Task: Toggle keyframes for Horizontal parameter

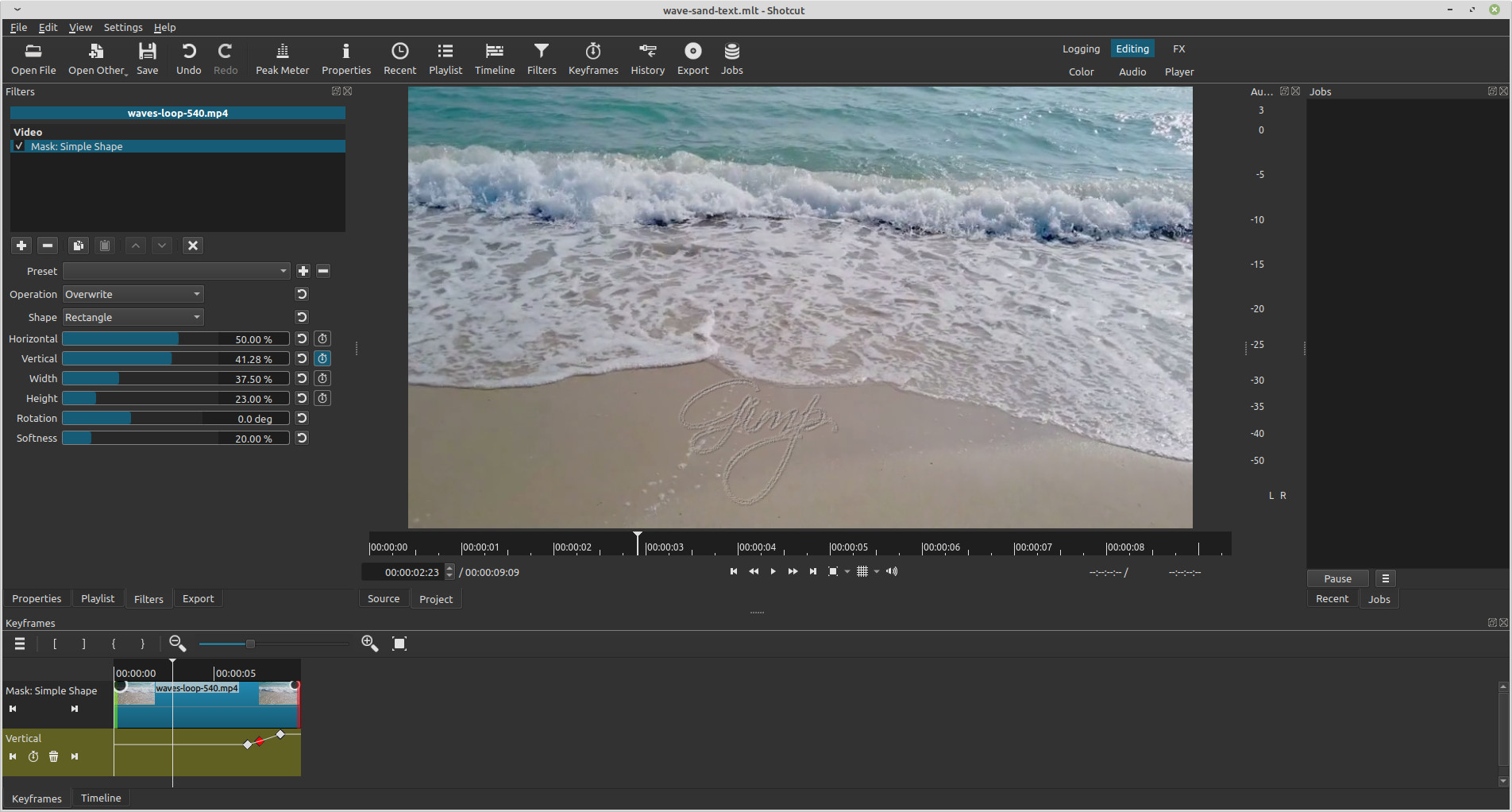Action: (x=322, y=338)
